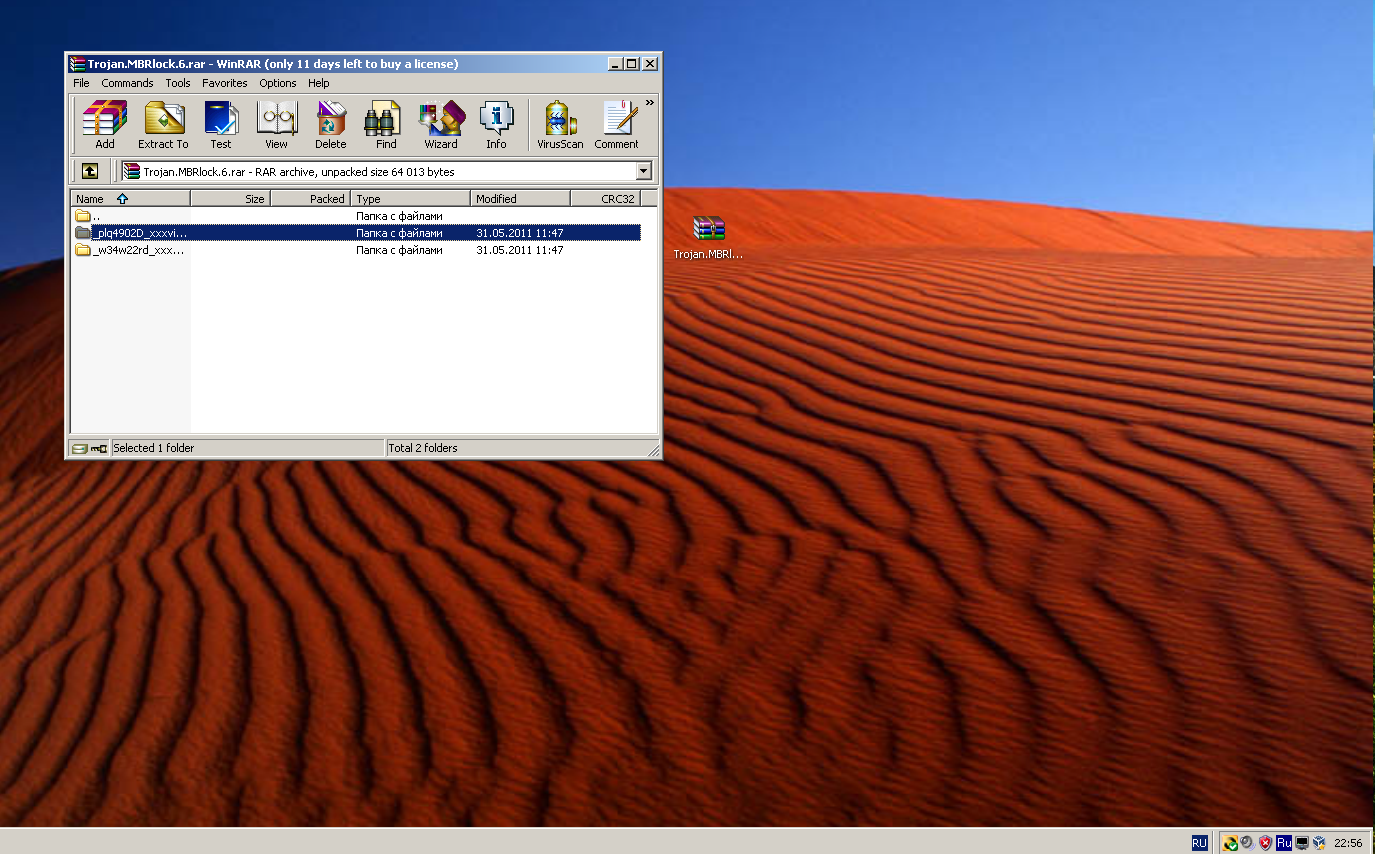1375x854 pixels.
Task: Click the Comment toolbar icon
Action: [616, 125]
